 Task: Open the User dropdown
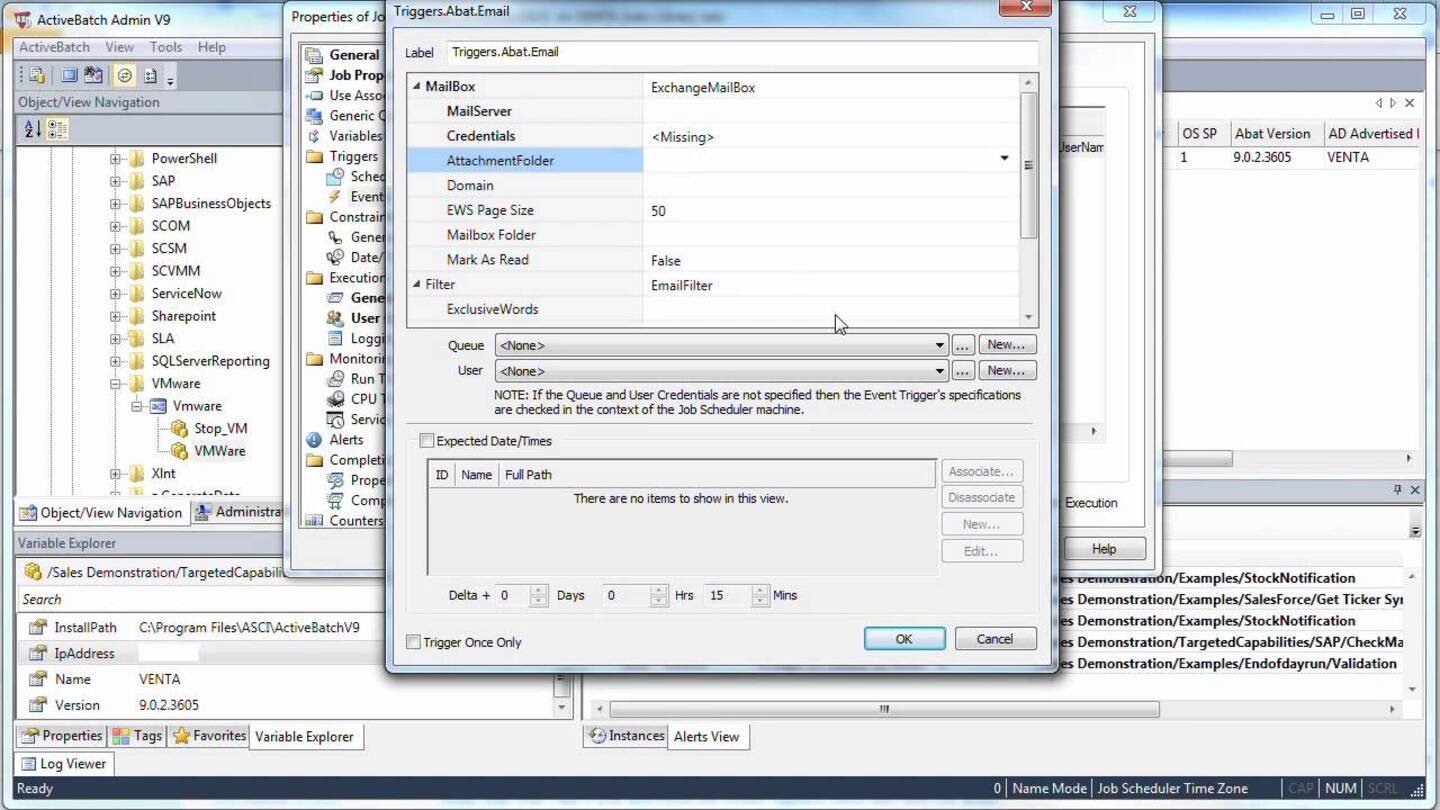click(939, 371)
